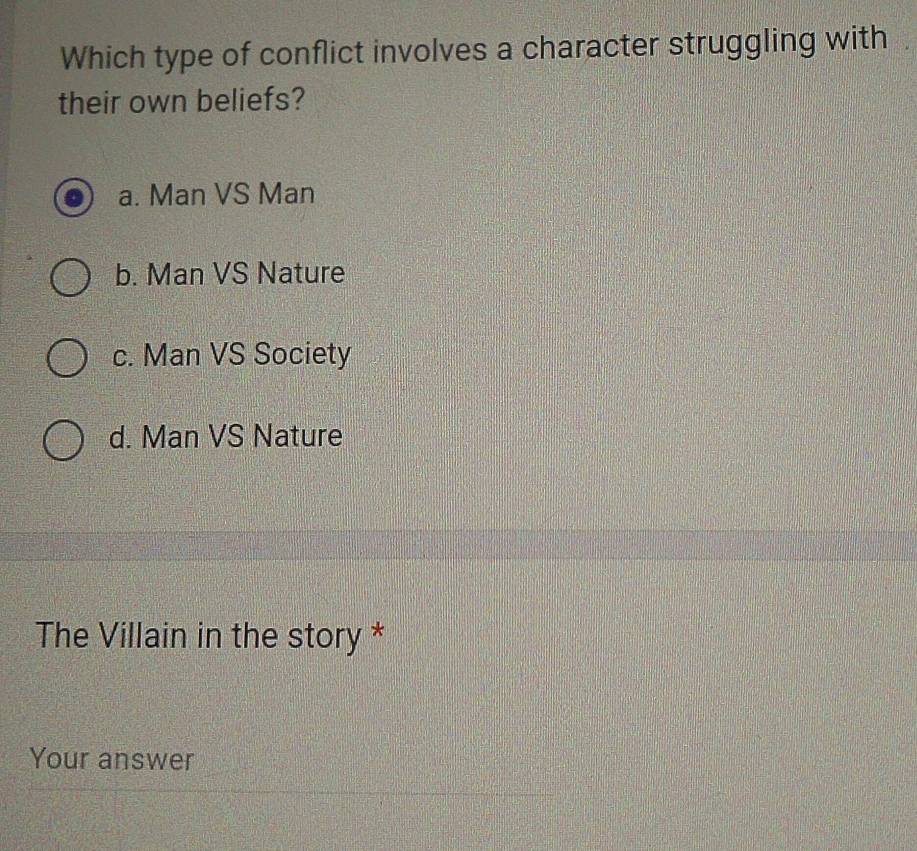Click 'The Villain in the story' question title
The width and height of the screenshot is (917, 851).
coord(197,637)
